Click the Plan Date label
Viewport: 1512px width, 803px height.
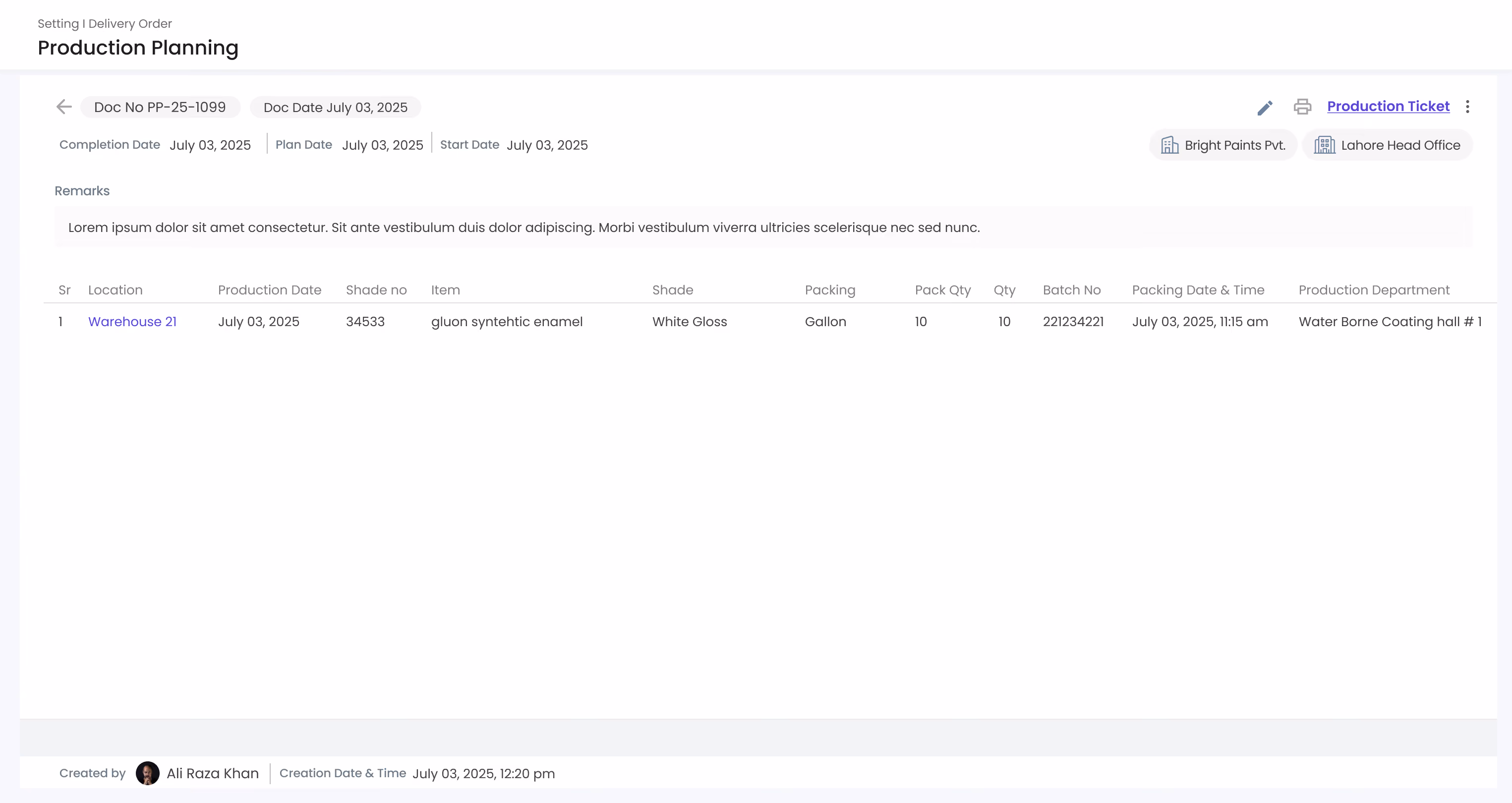coord(303,145)
